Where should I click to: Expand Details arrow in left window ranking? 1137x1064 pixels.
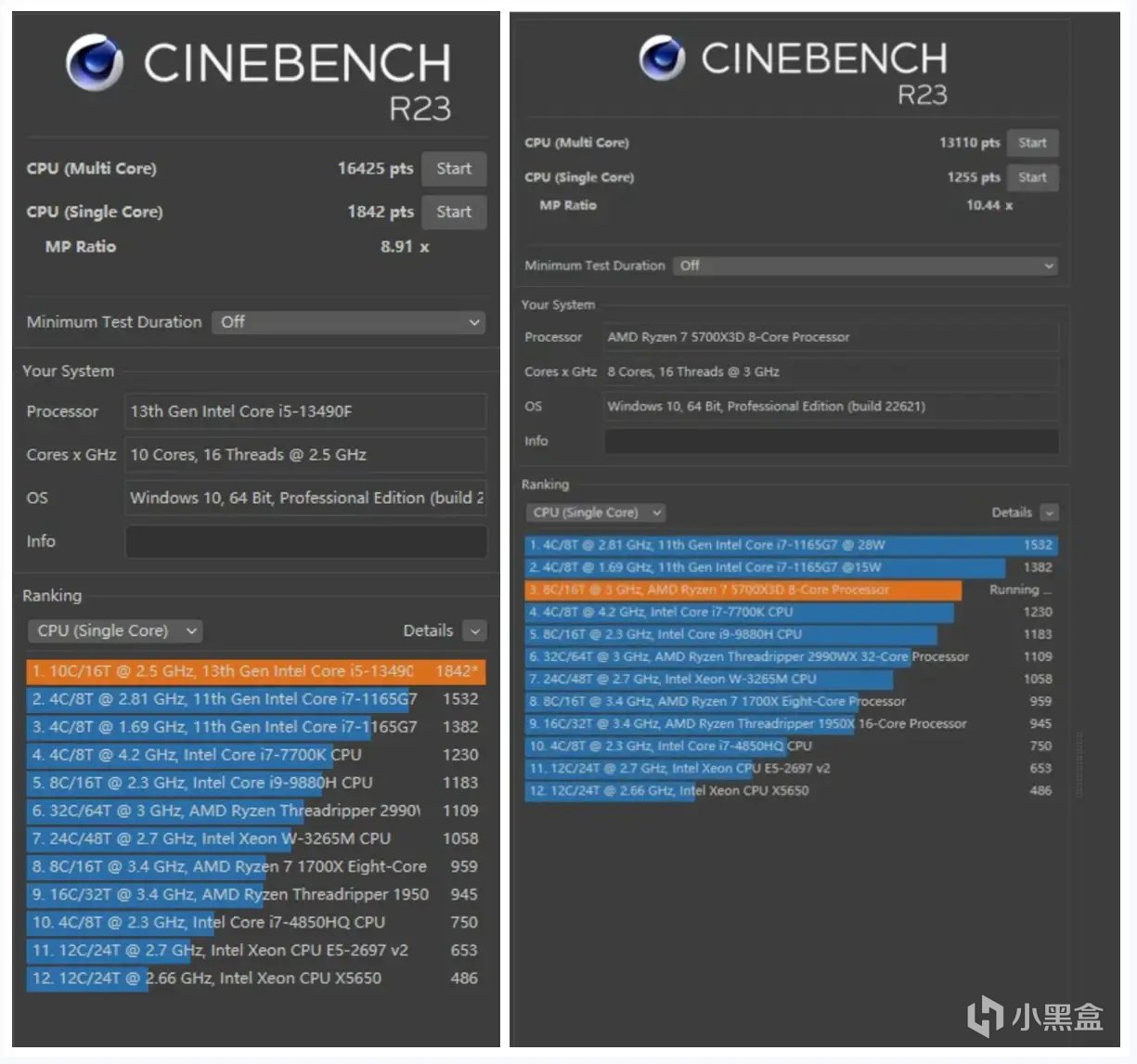pos(474,631)
